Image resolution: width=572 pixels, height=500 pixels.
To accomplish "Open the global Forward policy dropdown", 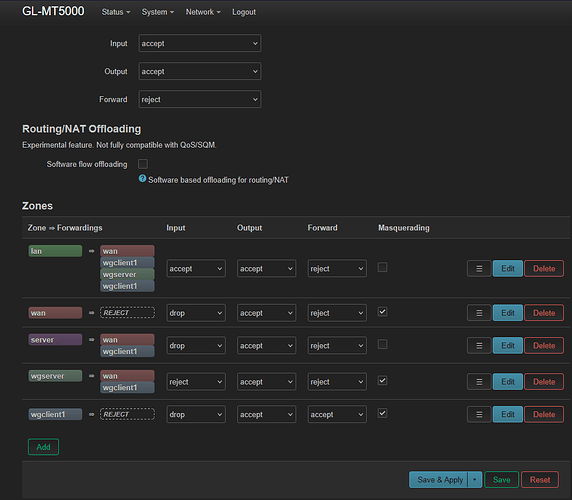I will coord(200,99).
